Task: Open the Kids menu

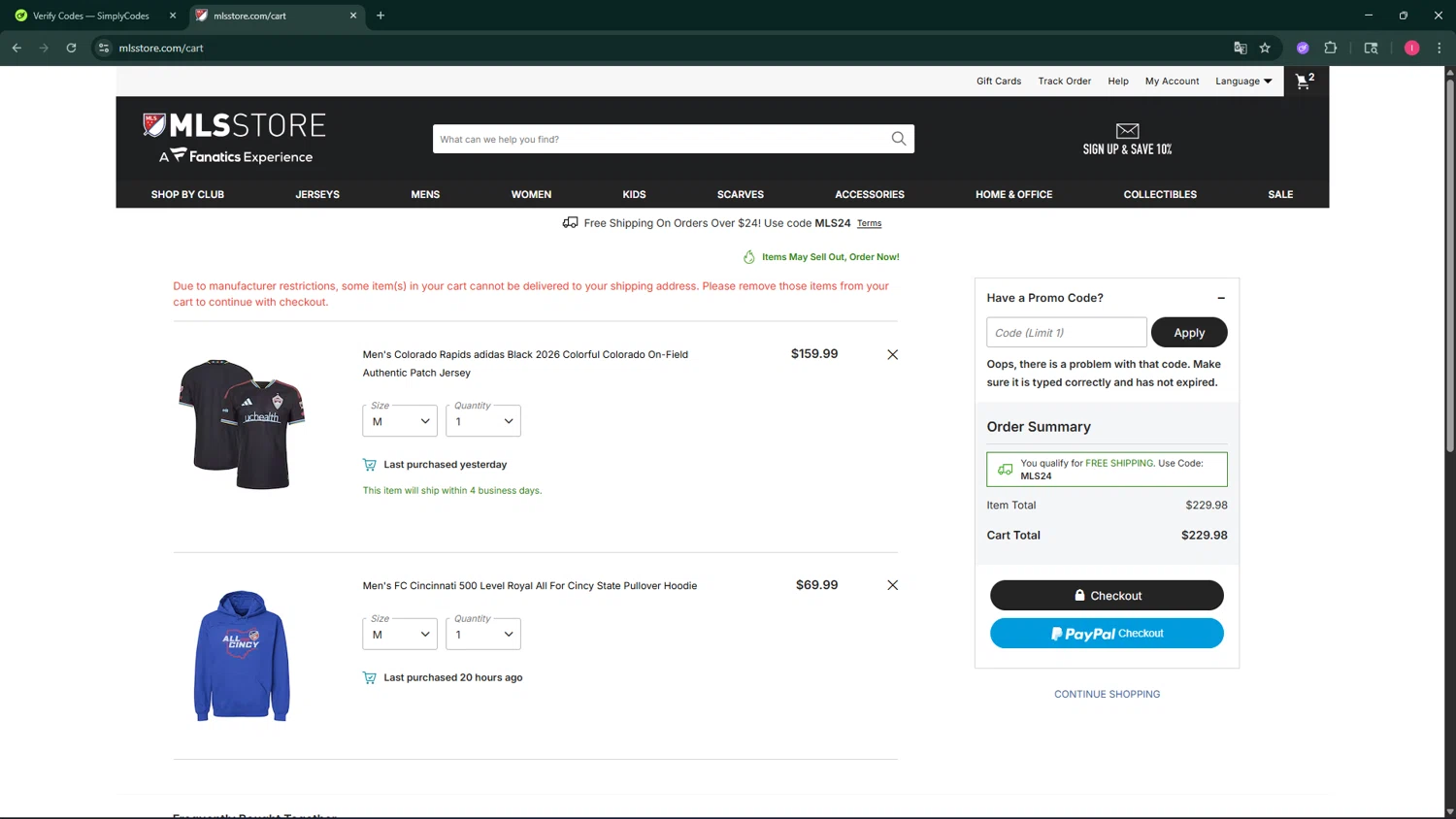Action: pos(634,194)
